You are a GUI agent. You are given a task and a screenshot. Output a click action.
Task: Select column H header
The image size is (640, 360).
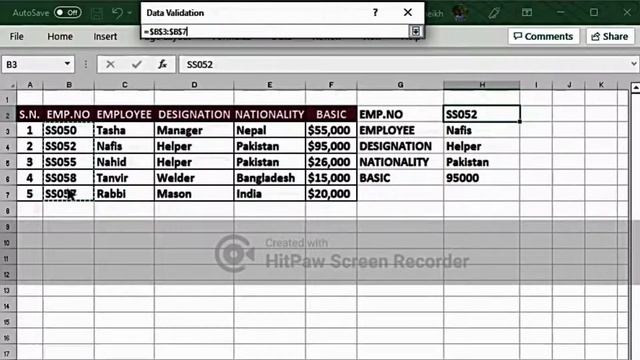tap(482, 85)
